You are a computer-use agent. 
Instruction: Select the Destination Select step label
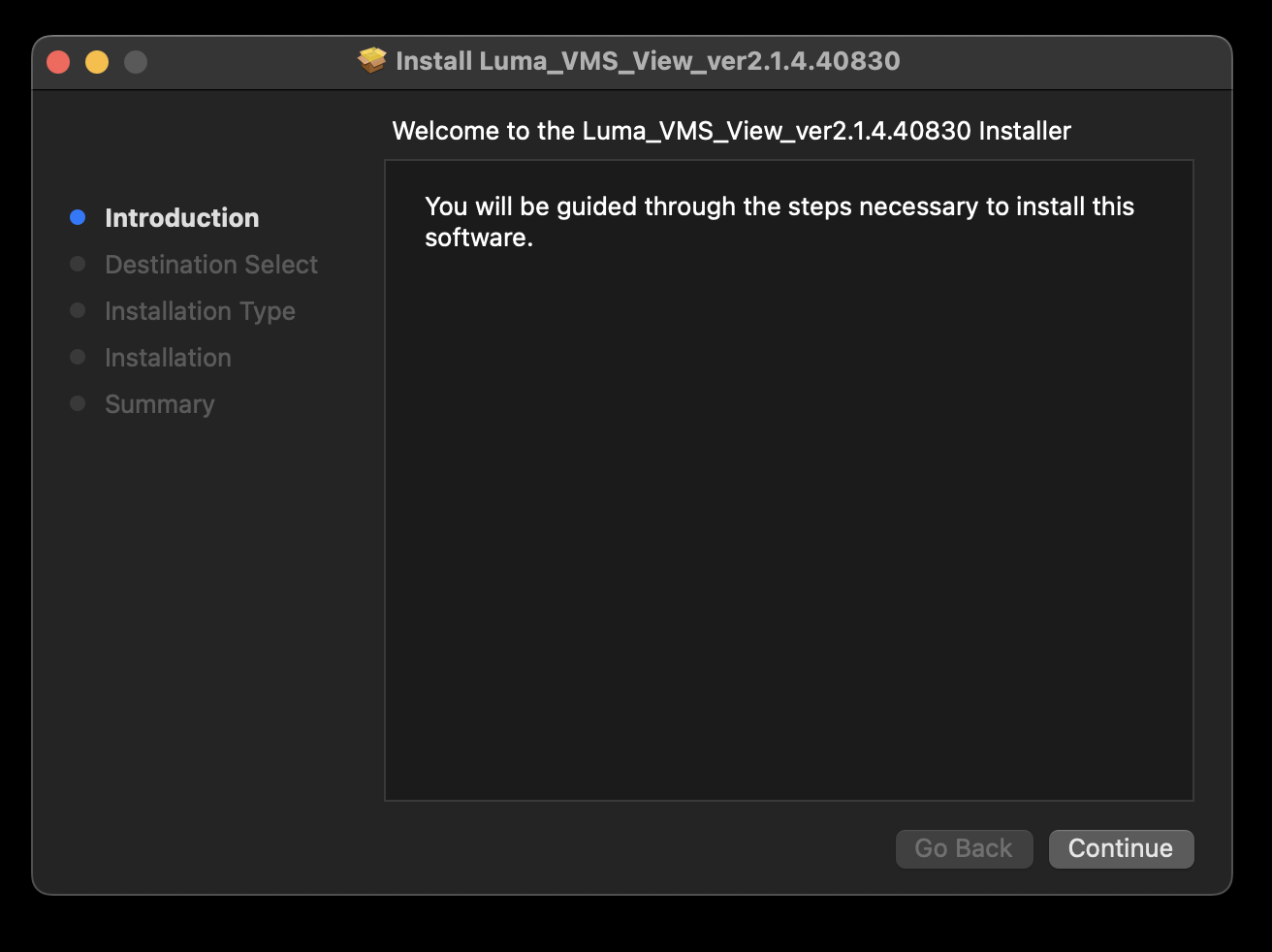tap(210, 264)
